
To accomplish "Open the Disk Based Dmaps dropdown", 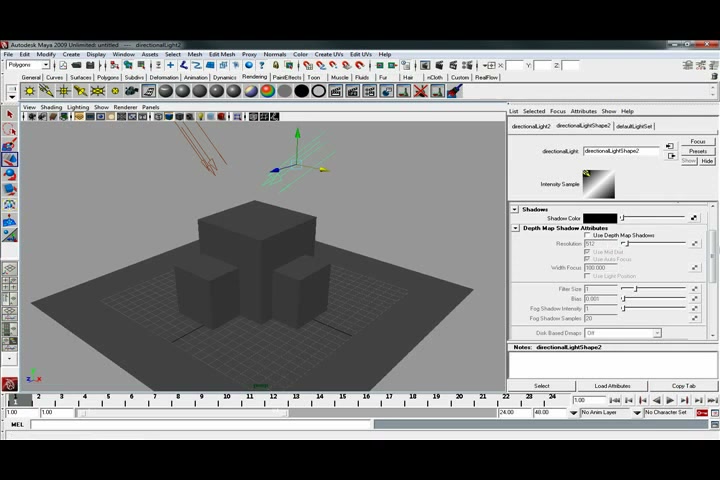I will [x=623, y=333].
